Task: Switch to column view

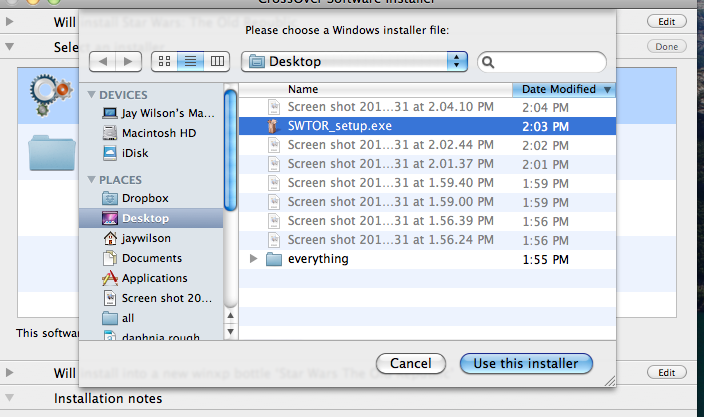Action: pos(217,61)
